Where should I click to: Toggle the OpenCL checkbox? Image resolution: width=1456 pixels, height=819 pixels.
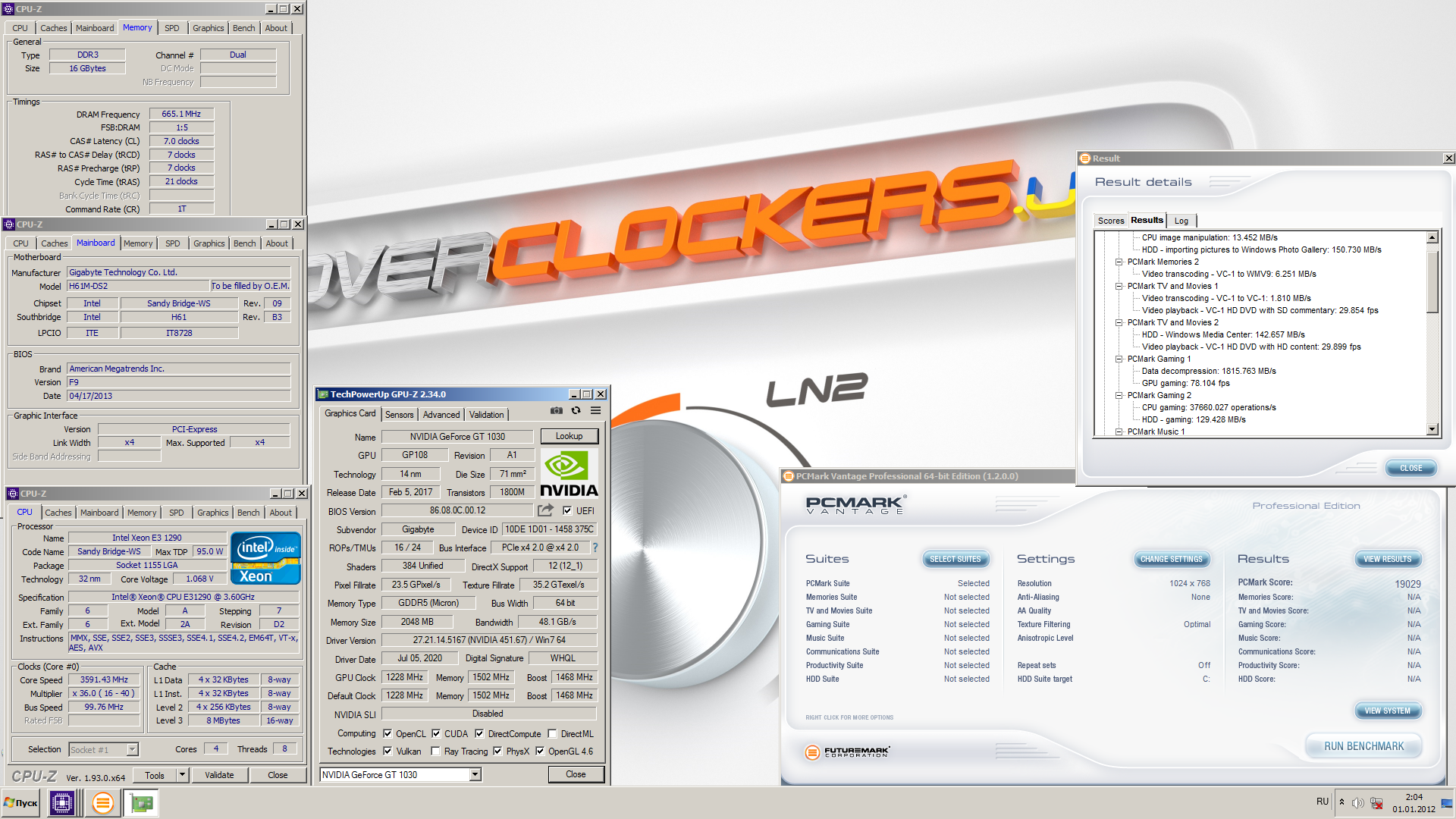tap(388, 733)
